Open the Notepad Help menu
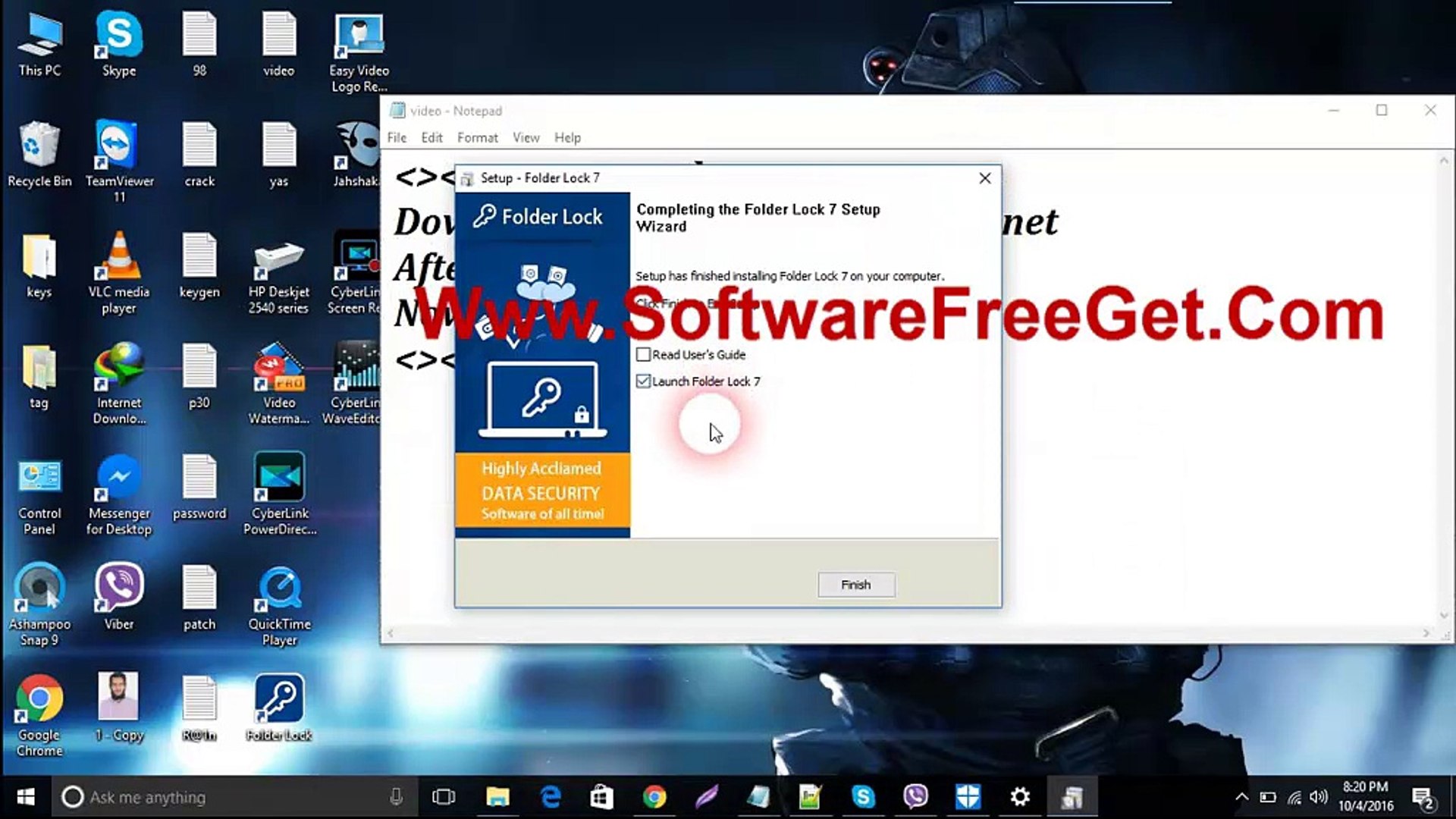This screenshot has width=1456, height=819. (567, 137)
